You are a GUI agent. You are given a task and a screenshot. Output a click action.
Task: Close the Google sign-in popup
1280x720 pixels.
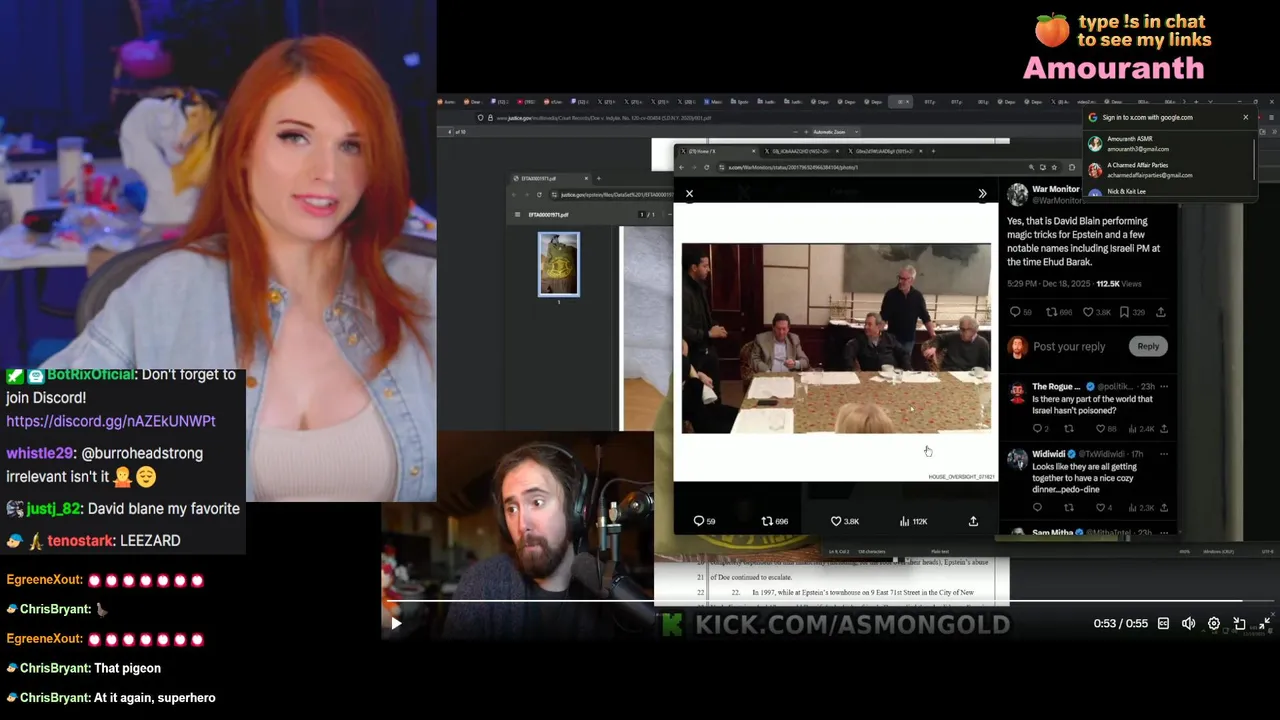1245,117
